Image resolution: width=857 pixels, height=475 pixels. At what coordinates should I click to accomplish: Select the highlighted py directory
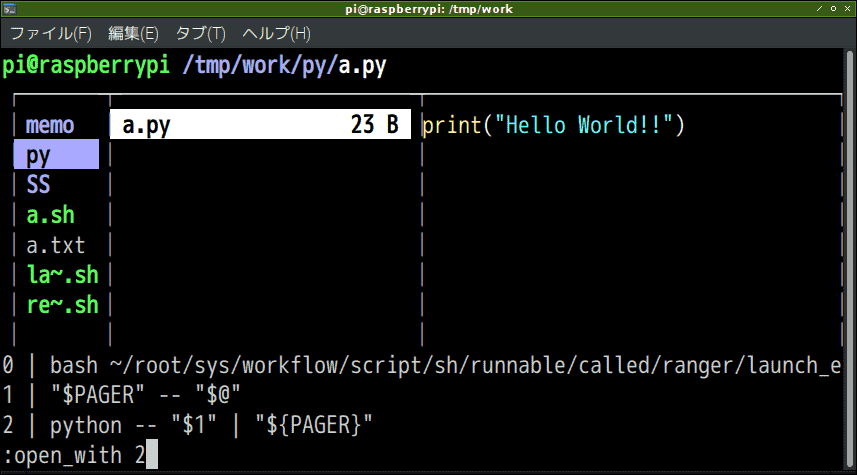coord(56,154)
